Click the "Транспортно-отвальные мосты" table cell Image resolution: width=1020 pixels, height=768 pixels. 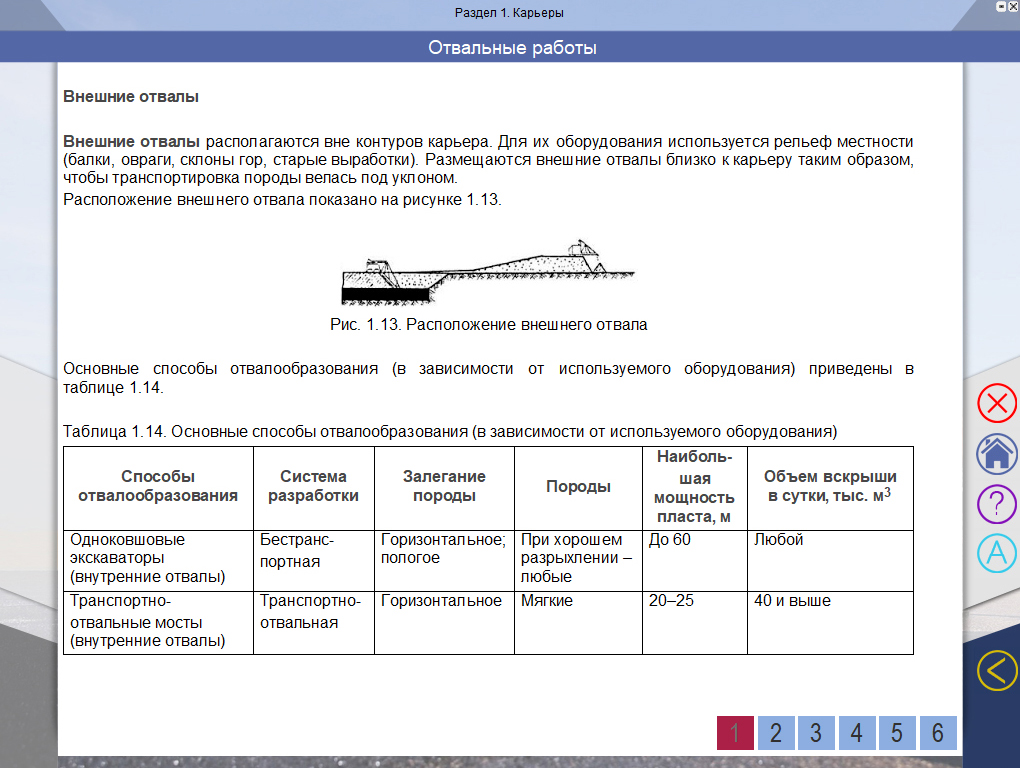(158, 621)
